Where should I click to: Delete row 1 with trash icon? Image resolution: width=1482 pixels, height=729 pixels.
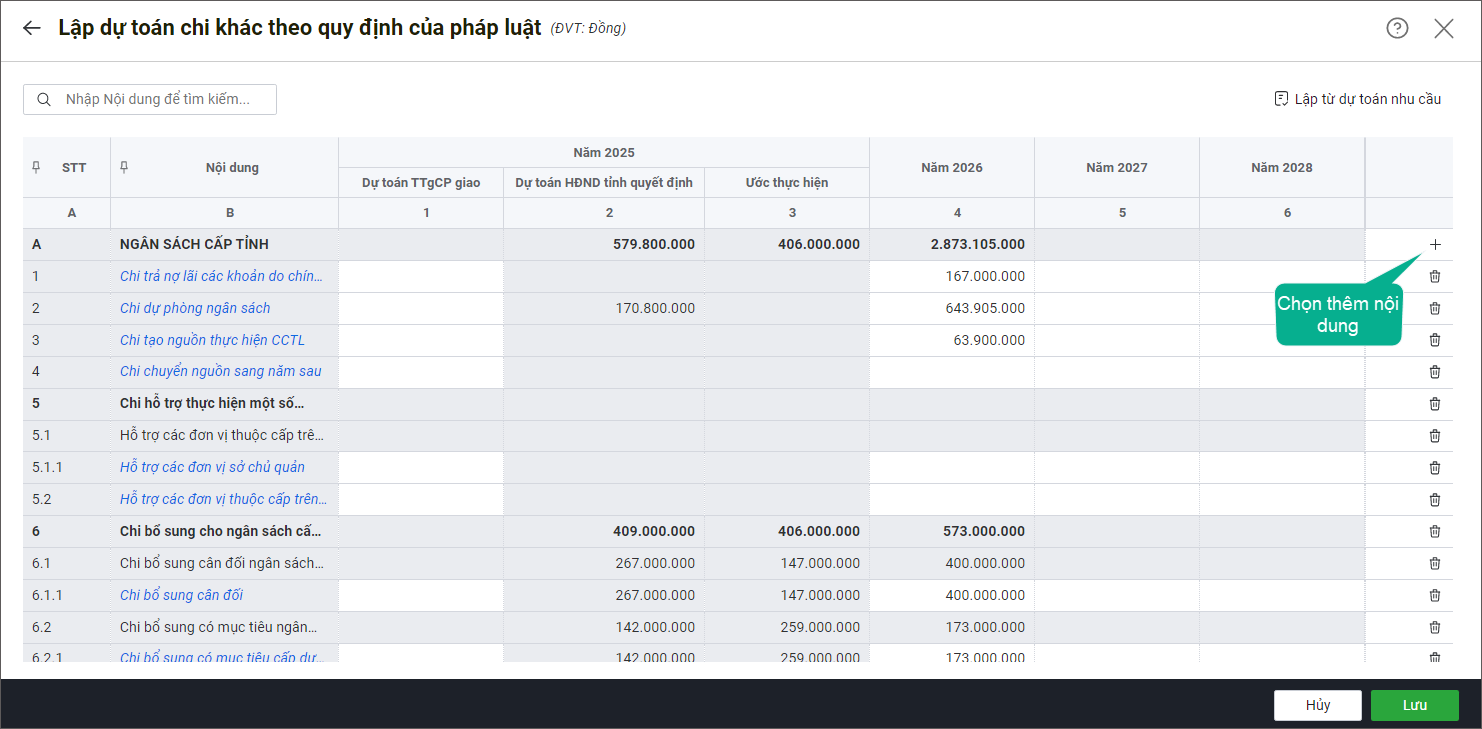pos(1435,276)
